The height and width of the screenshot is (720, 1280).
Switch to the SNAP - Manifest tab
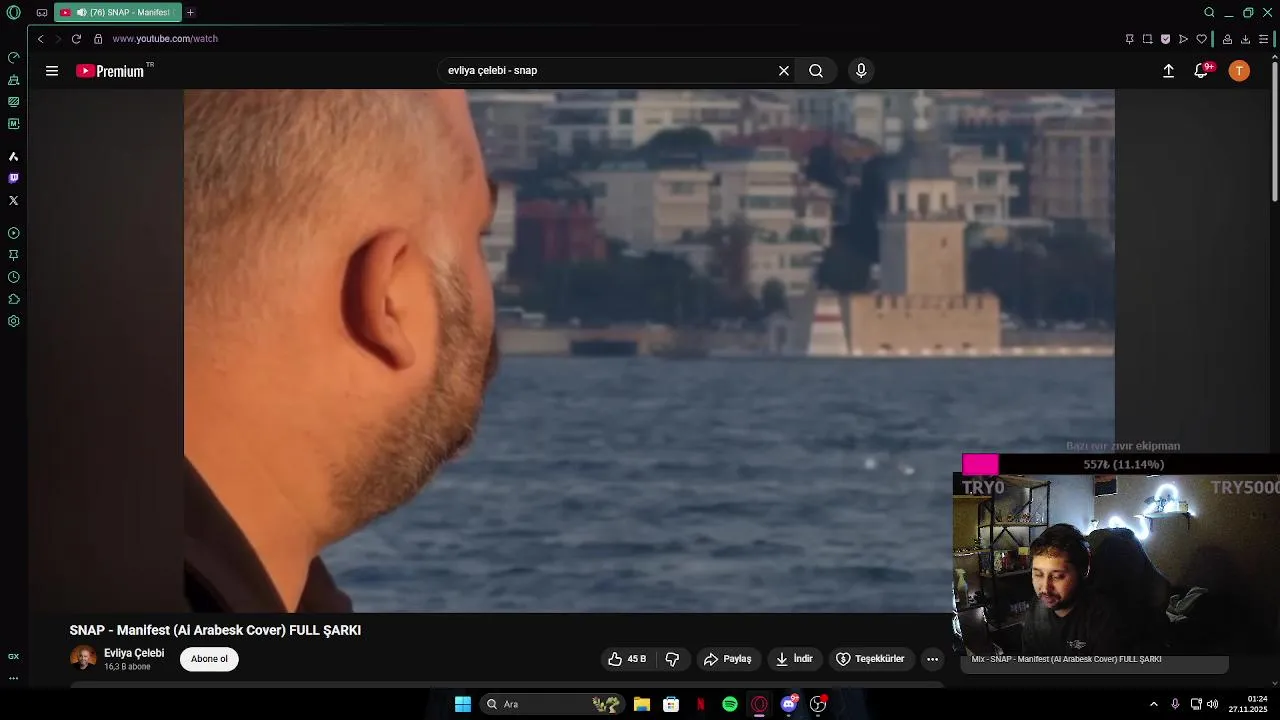[x=117, y=13]
